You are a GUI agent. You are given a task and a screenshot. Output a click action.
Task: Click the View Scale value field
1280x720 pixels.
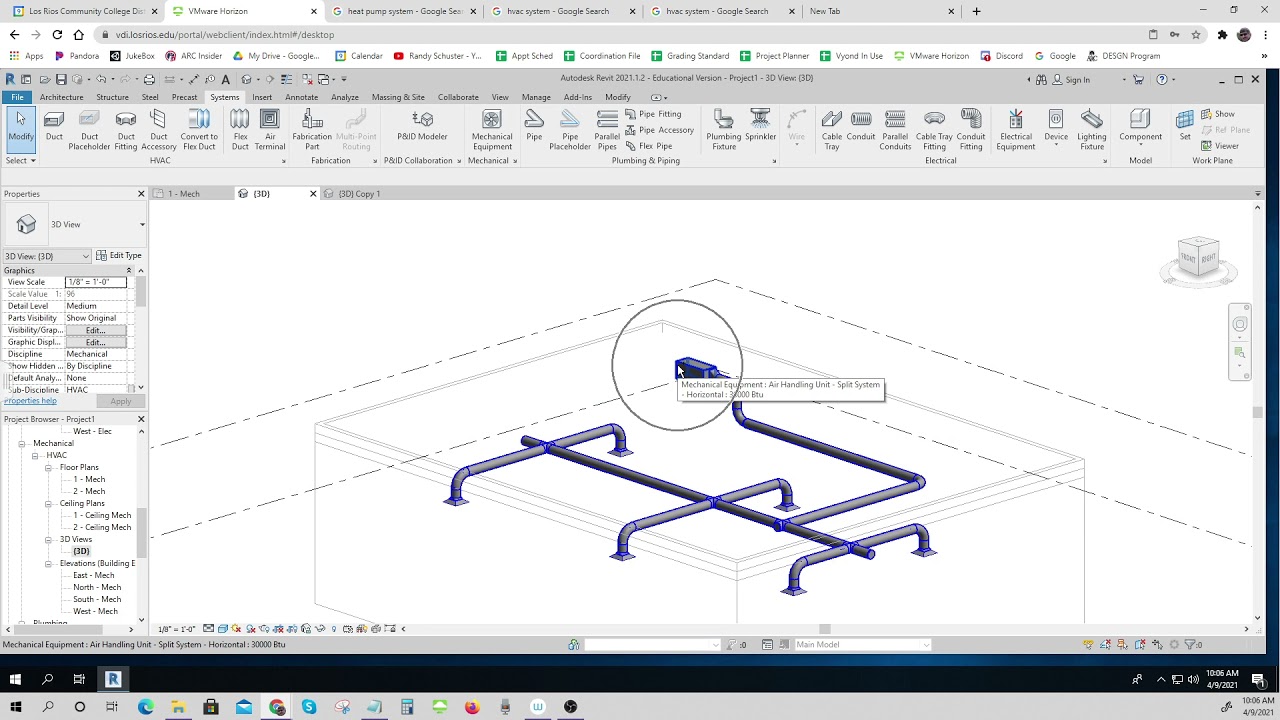(x=96, y=282)
